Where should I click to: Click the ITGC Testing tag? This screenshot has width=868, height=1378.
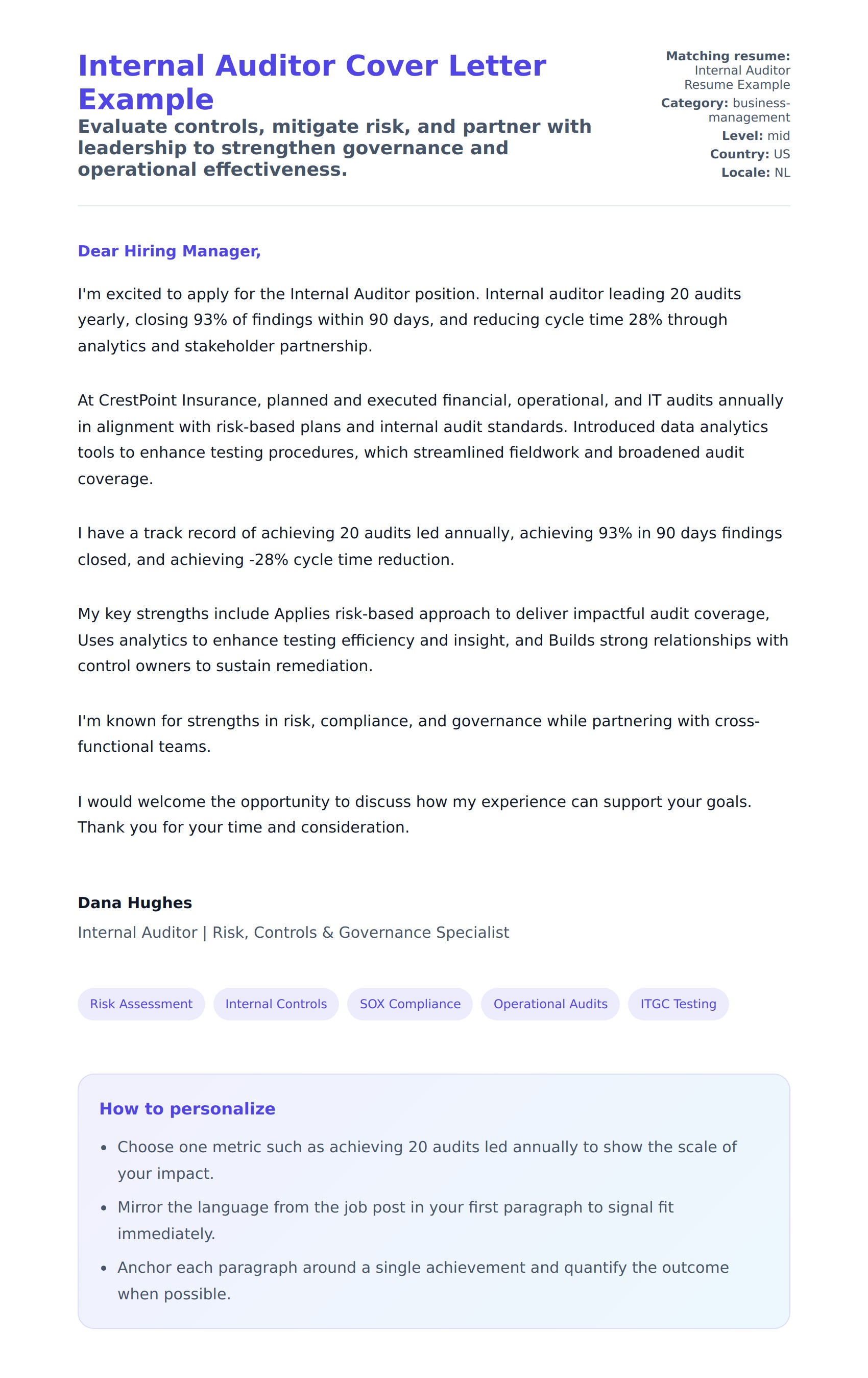coord(678,1004)
